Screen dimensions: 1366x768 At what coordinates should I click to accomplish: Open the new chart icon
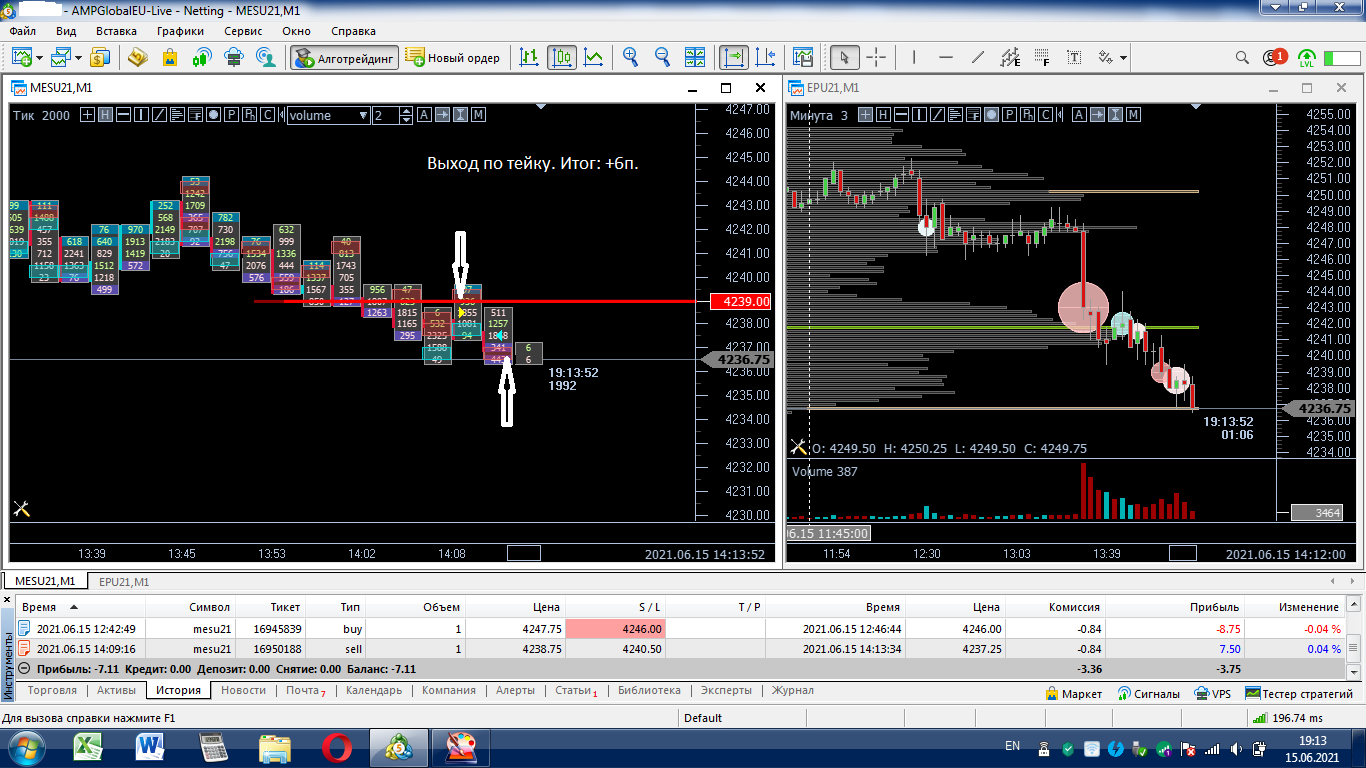tap(22, 57)
